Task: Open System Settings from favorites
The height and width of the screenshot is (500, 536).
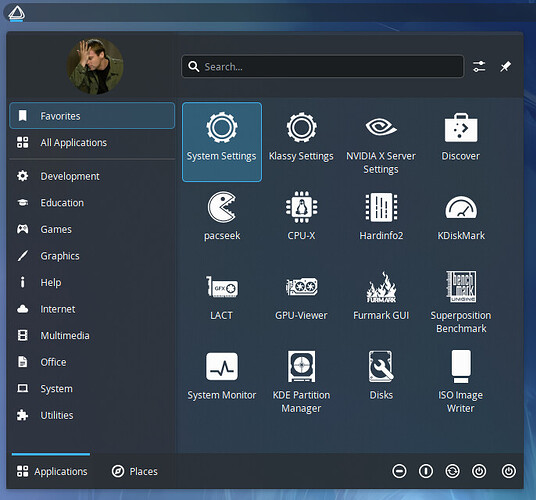Action: pos(222,142)
